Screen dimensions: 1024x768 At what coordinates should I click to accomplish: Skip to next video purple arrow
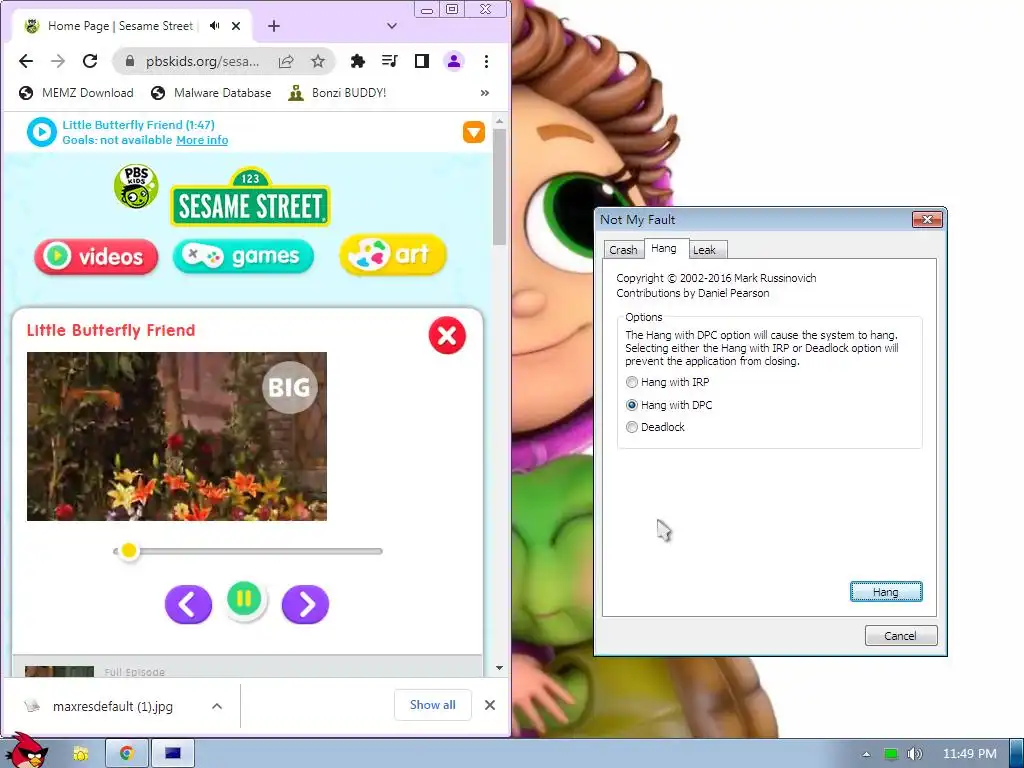coord(305,604)
